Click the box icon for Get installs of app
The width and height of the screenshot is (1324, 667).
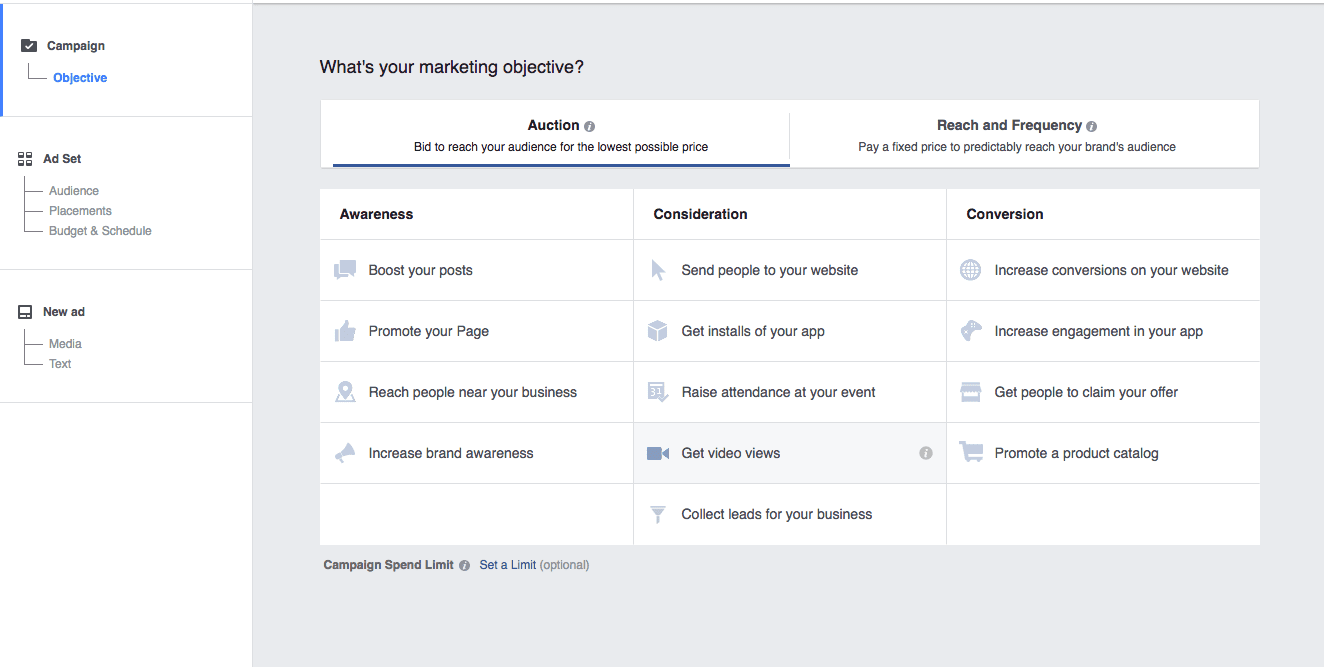[657, 331]
